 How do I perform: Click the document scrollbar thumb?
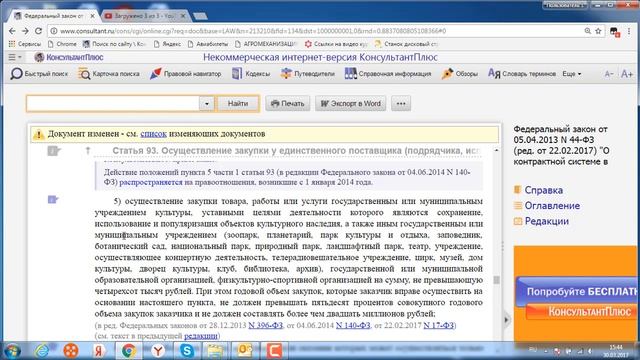496,280
